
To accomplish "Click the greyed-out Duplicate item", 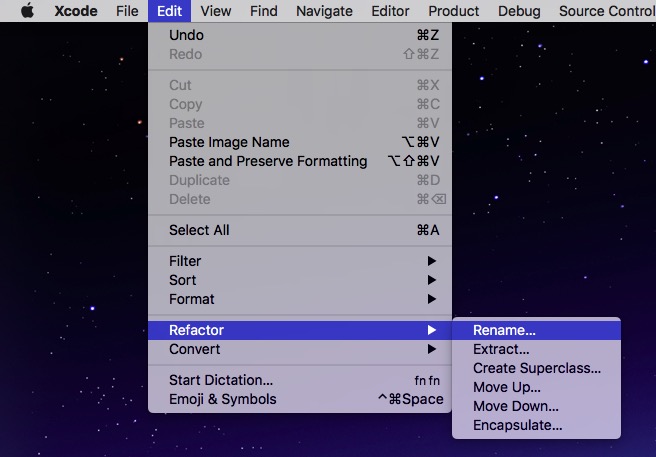I will [300, 180].
